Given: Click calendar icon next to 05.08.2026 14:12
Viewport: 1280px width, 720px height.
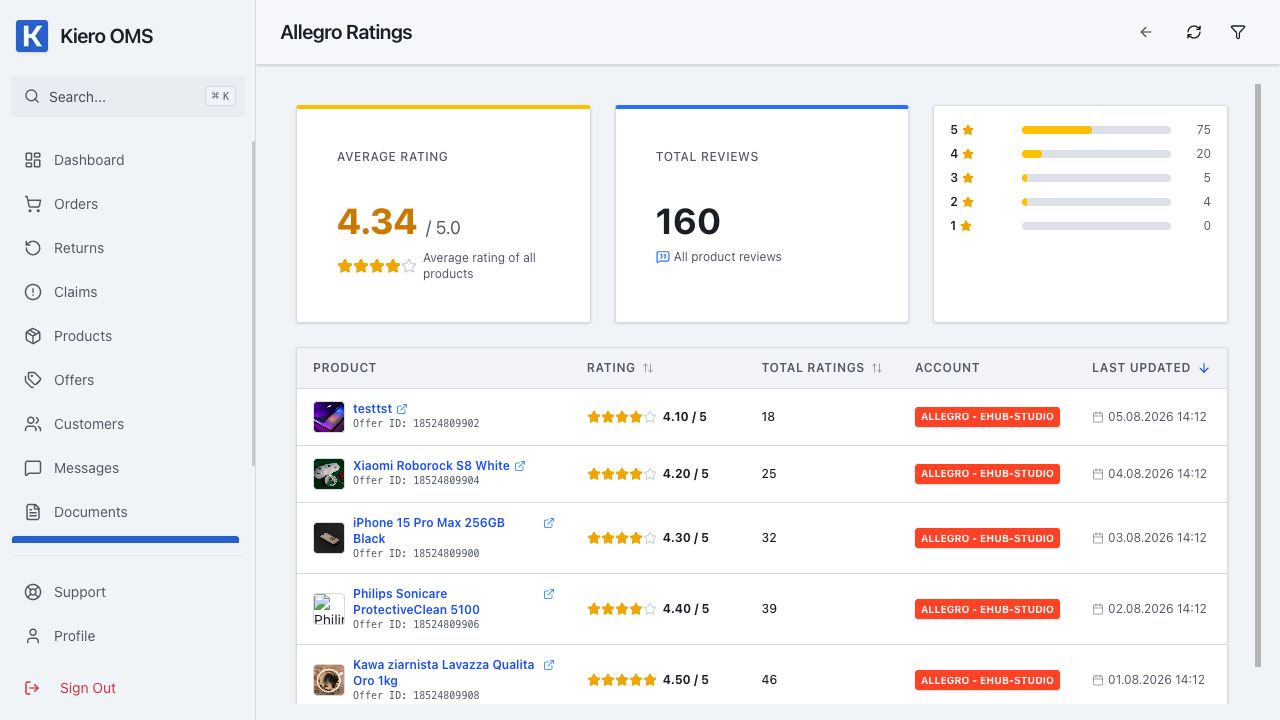Looking at the screenshot, I should [x=1098, y=417].
